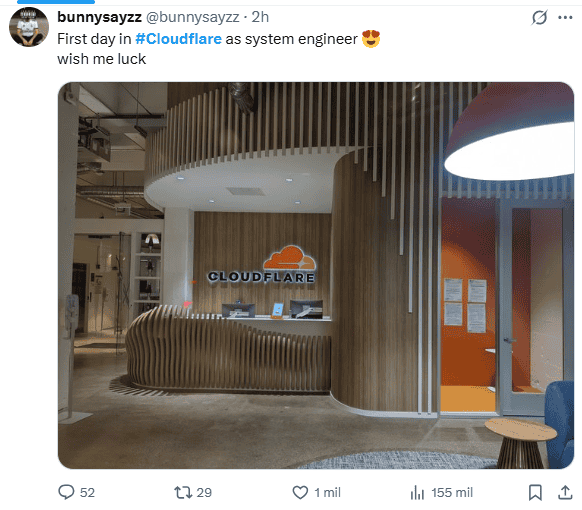Click the tweet text 'wish me luck'
This screenshot has height=510, width=582.
tap(101, 59)
